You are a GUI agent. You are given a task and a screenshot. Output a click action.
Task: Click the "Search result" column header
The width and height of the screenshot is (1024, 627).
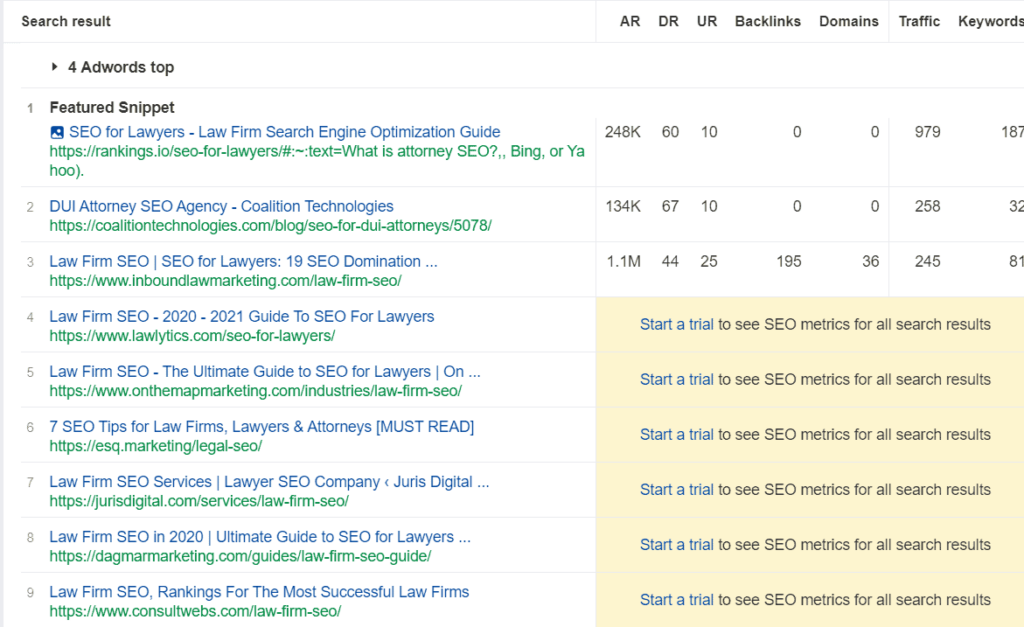coord(65,21)
